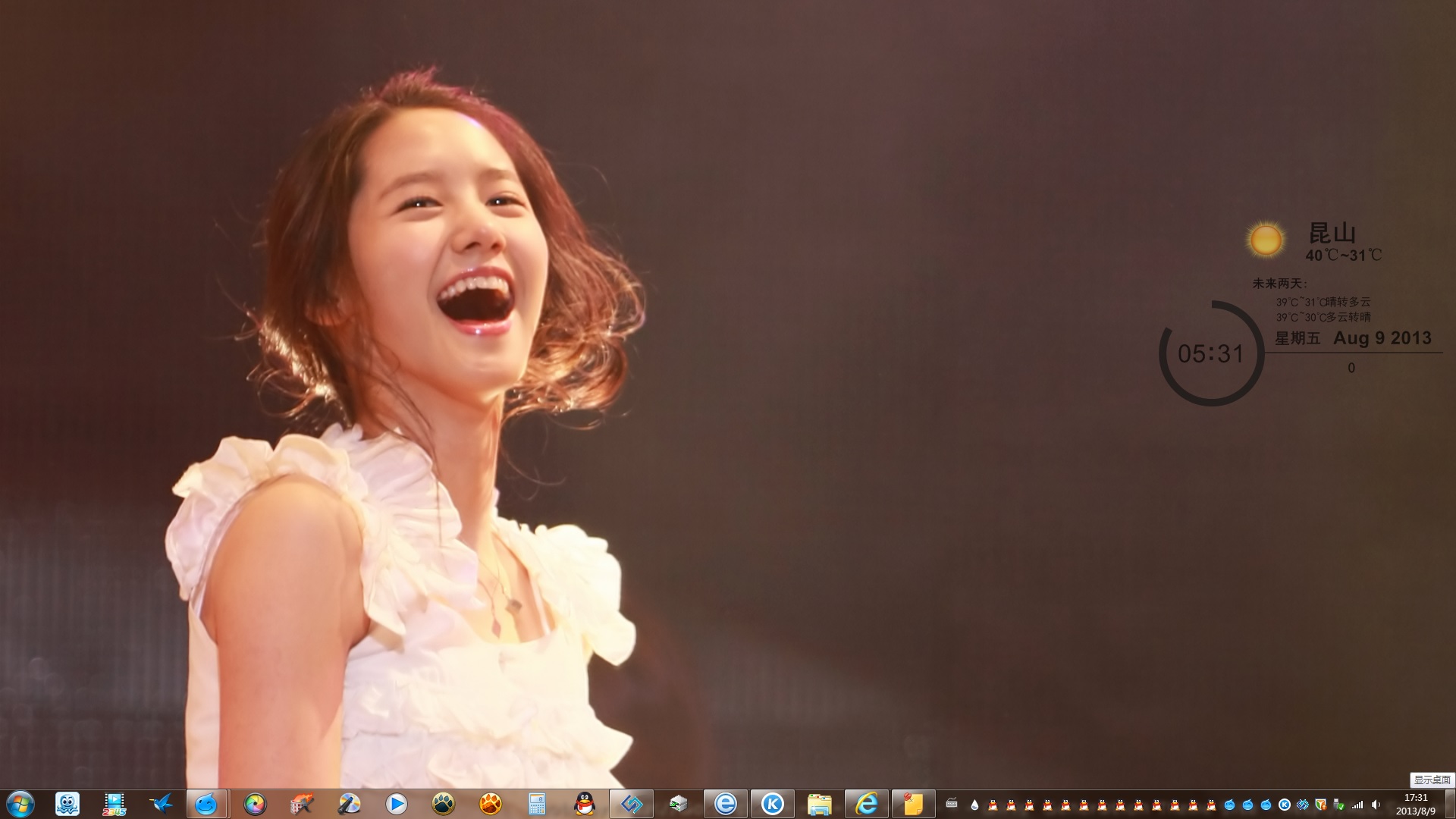Viewport: 1456px width, 819px height.
Task: Launch the flaming brick wall firewall icon
Action: click(302, 804)
